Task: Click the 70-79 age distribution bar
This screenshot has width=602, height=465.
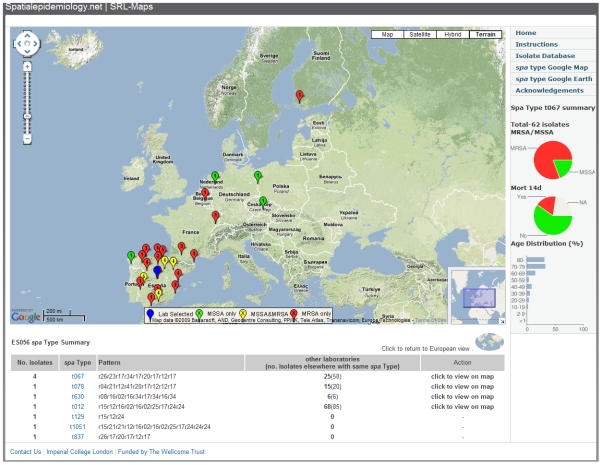Action: pyautogui.click(x=536, y=266)
